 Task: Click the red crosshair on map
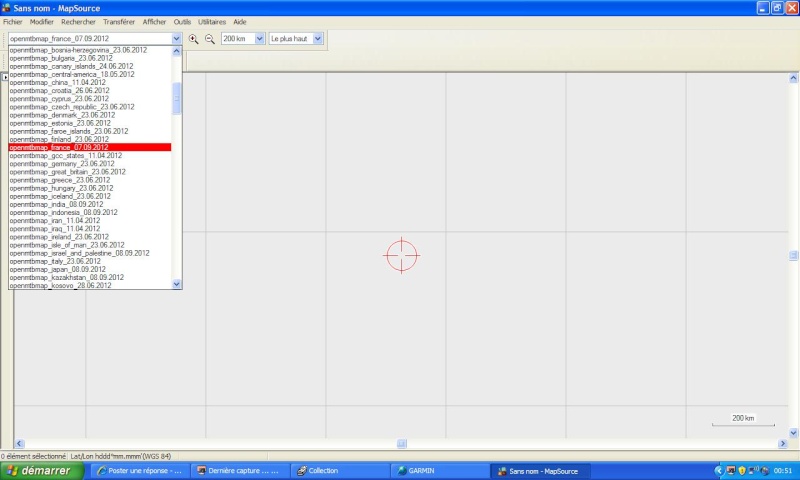[x=402, y=256]
